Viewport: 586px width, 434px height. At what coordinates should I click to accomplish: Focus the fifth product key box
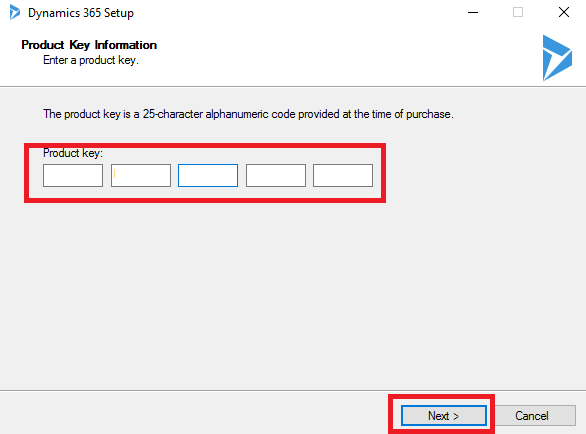click(343, 175)
